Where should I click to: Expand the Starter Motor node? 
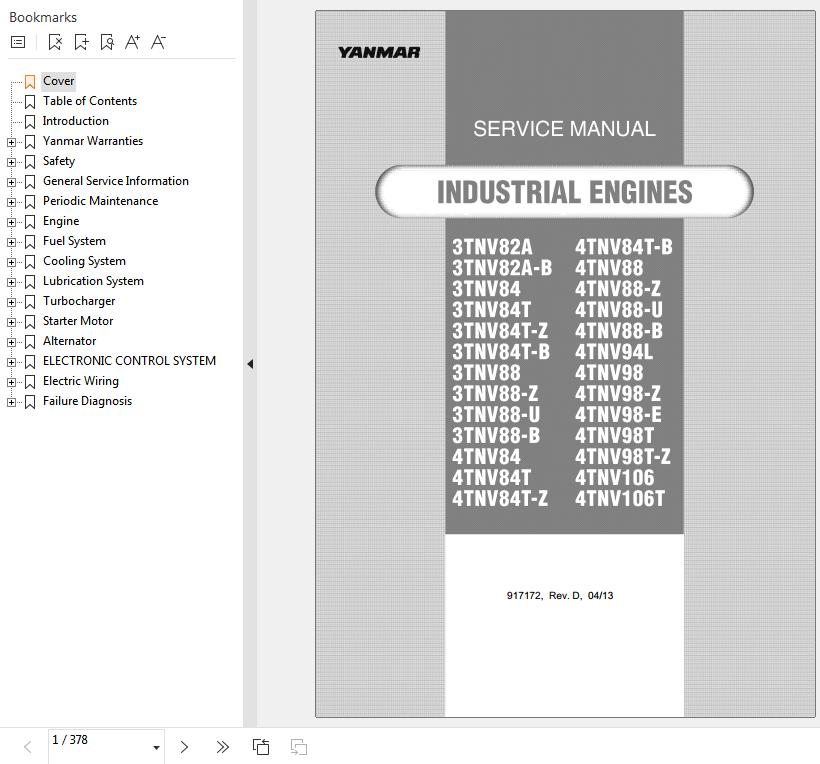(x=11, y=322)
